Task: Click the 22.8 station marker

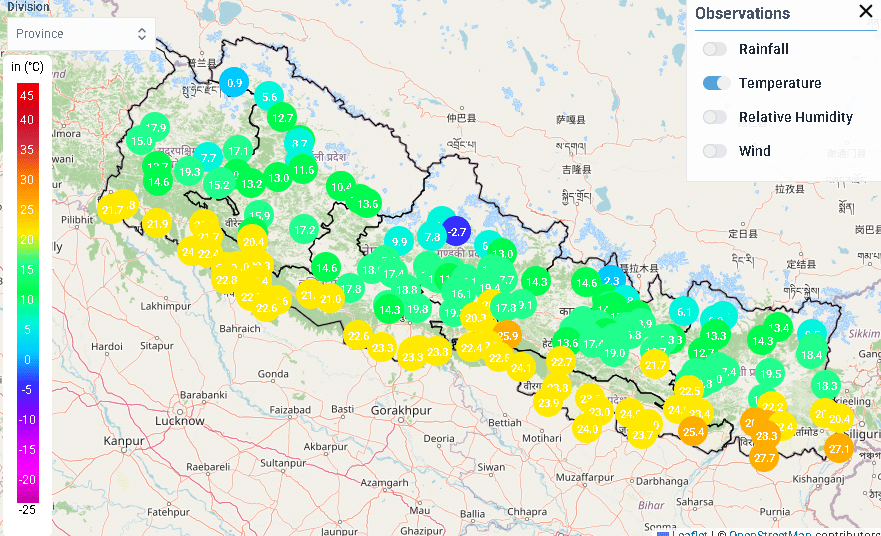Action: (226, 280)
